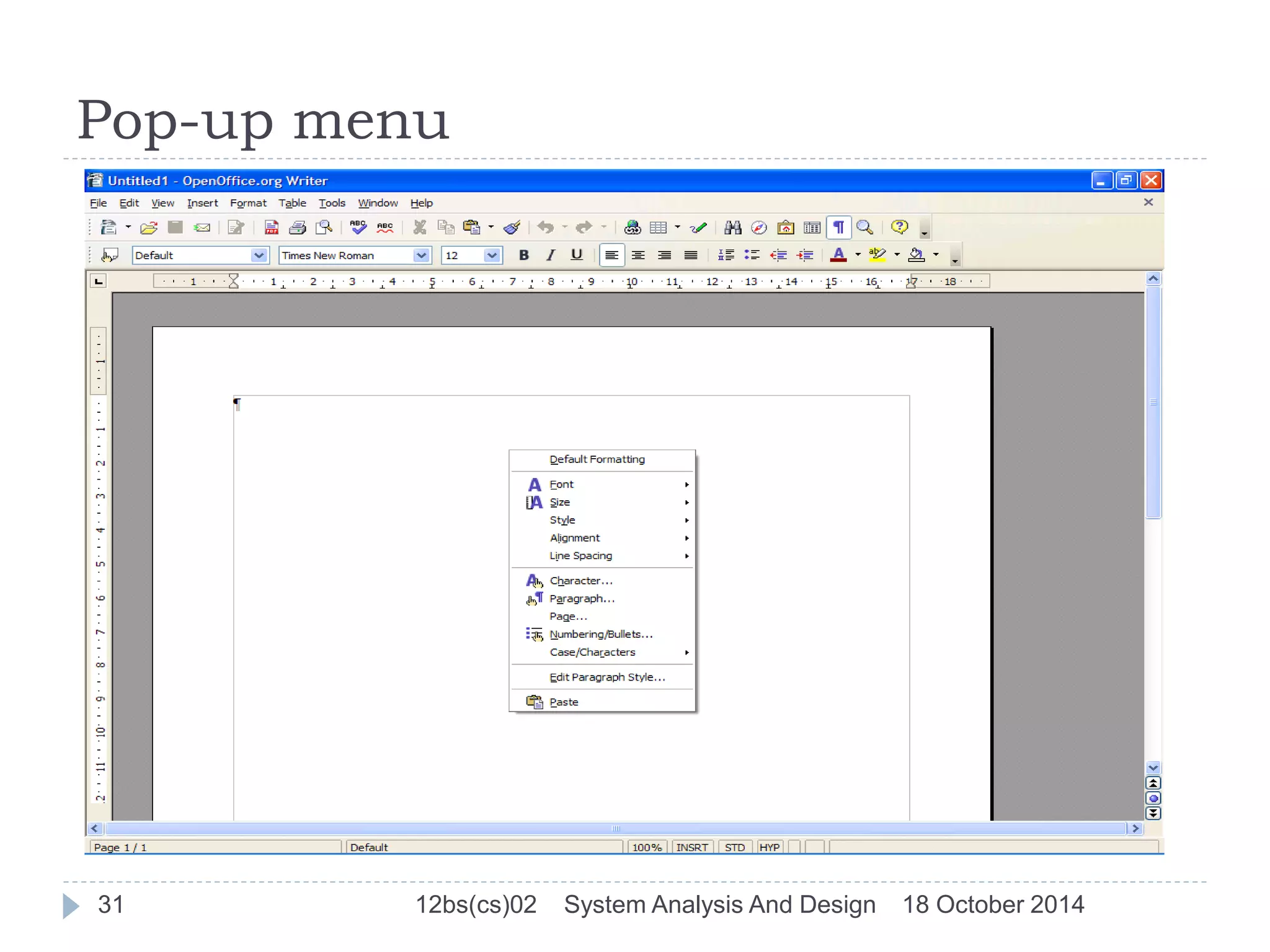1270x952 pixels.
Task: Click the Print icon
Action: coord(298,227)
